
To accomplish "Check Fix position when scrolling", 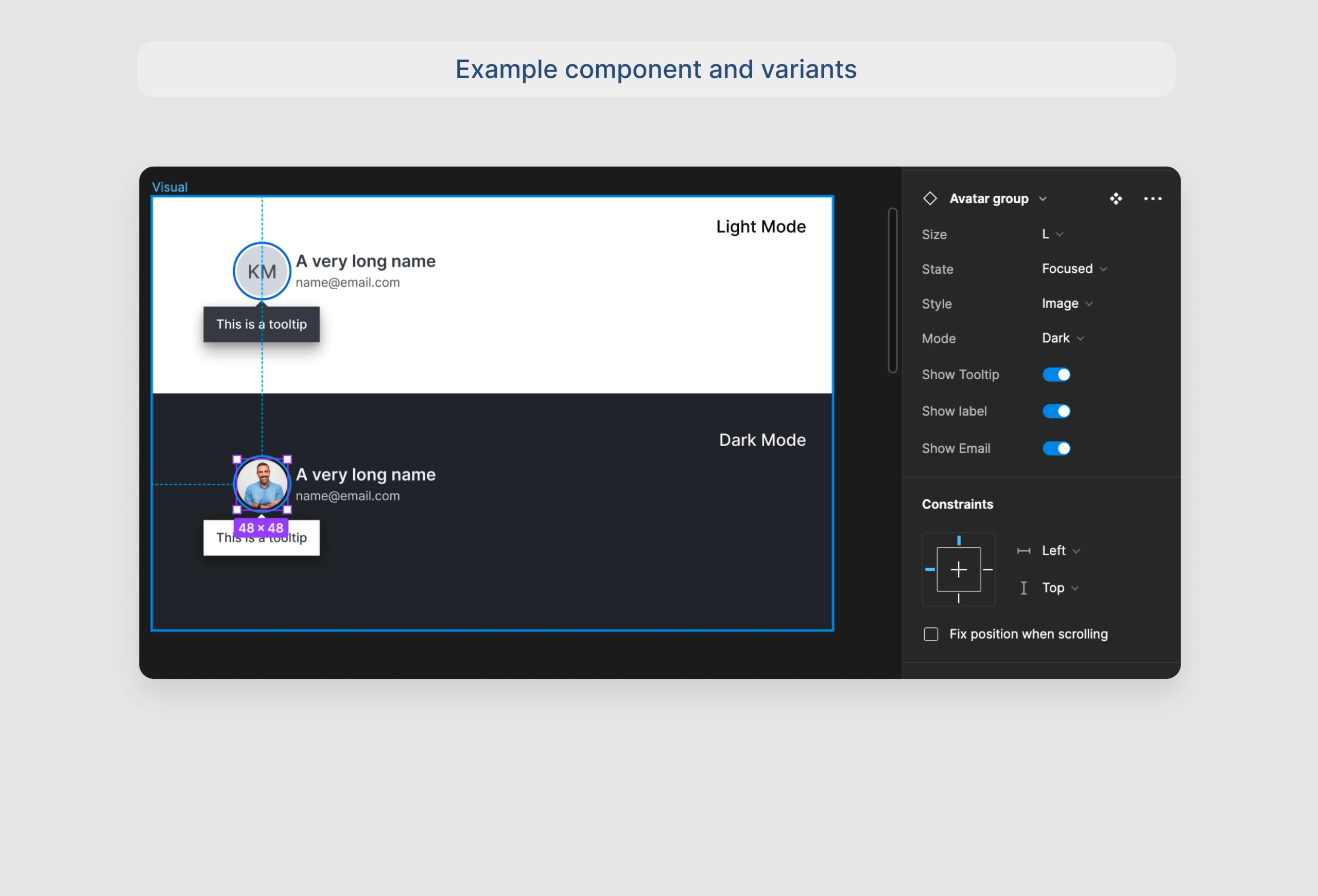I will [931, 634].
